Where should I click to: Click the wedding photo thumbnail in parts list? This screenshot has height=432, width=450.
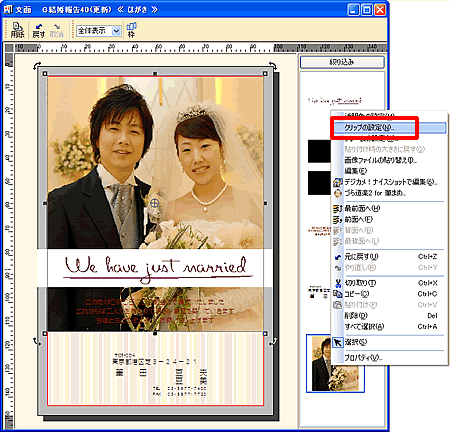point(321,363)
